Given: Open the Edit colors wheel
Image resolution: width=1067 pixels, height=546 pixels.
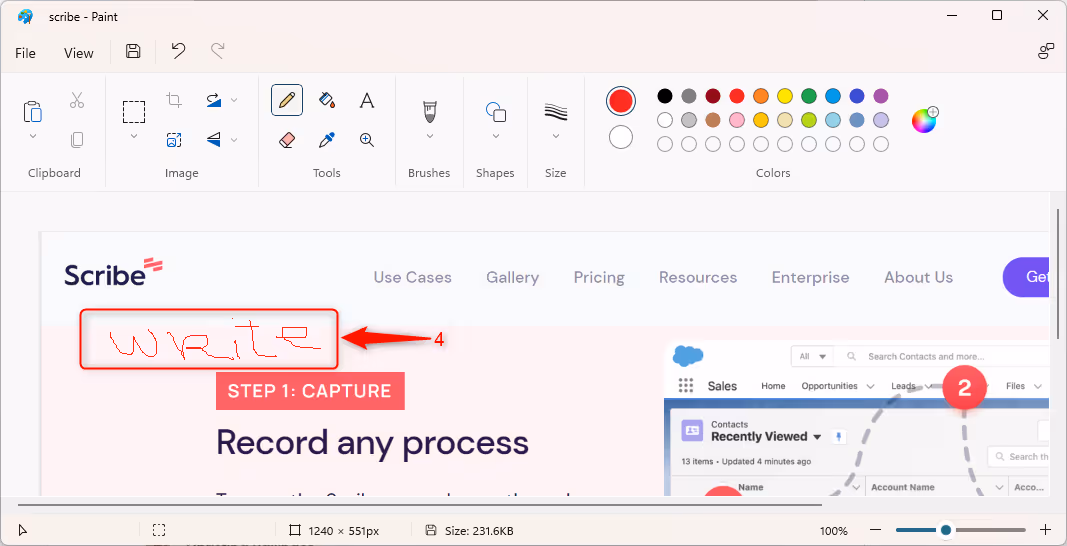Looking at the screenshot, I should coord(924,121).
